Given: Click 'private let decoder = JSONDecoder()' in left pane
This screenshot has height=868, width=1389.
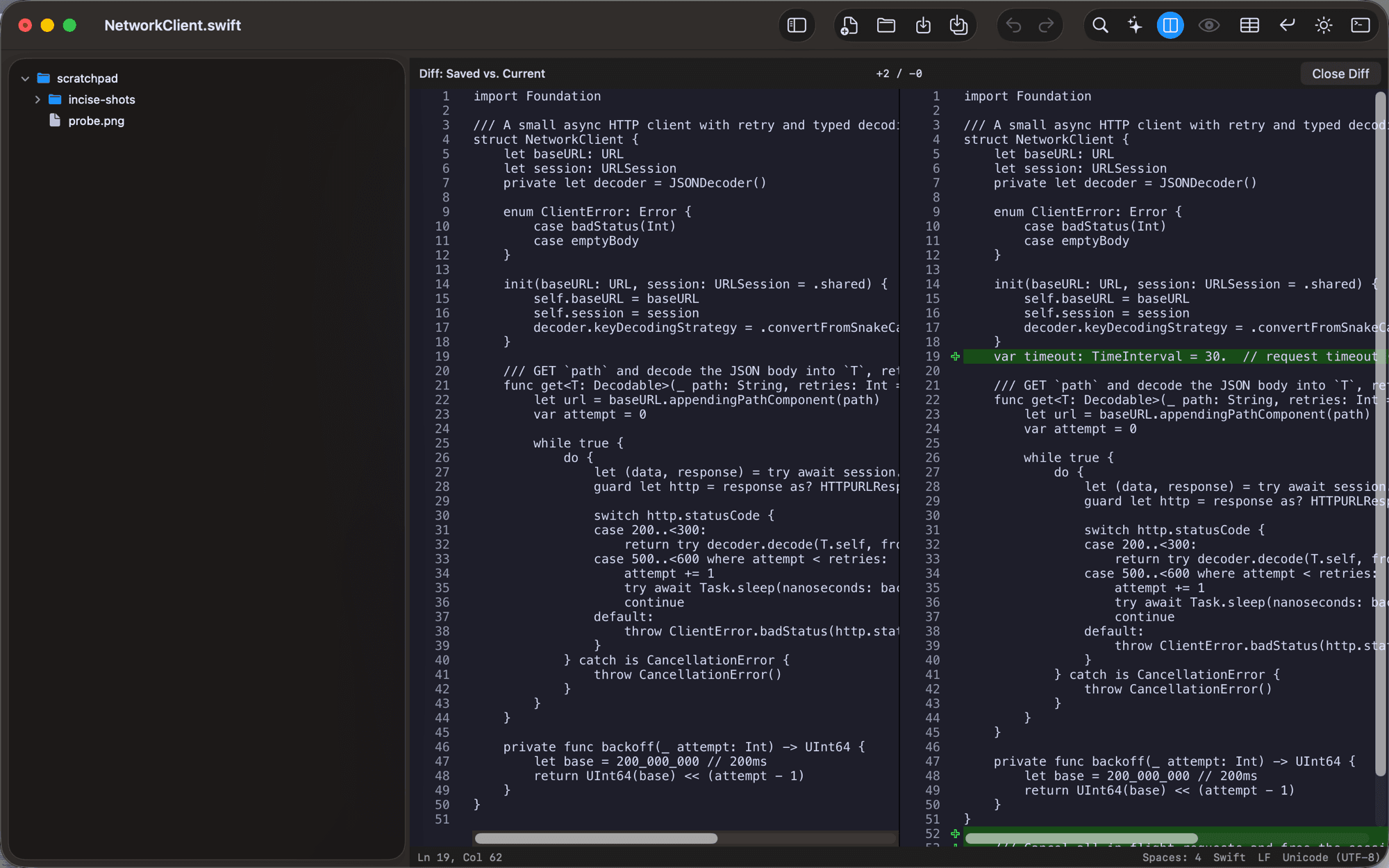Looking at the screenshot, I should 635,183.
